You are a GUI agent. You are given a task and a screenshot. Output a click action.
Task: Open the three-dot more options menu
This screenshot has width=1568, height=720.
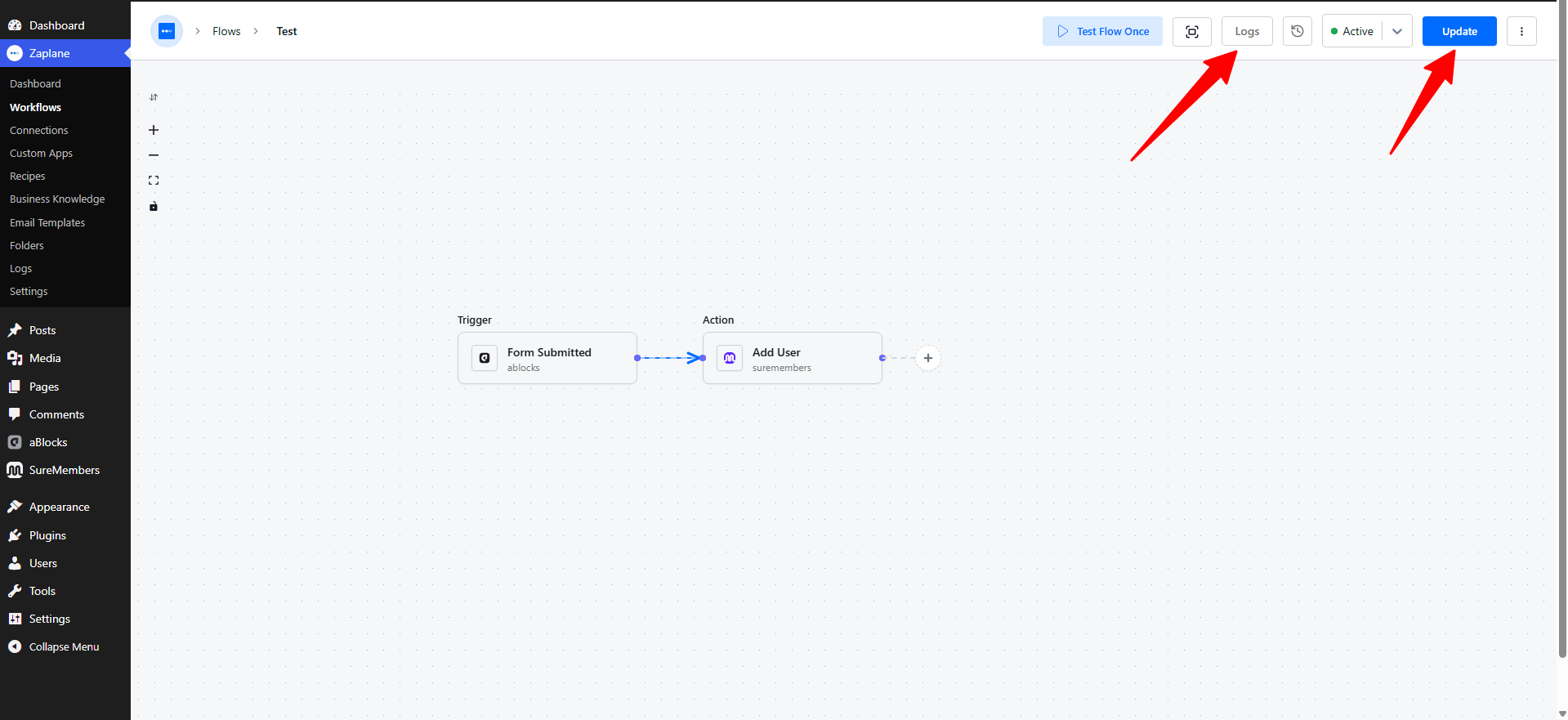click(1521, 31)
